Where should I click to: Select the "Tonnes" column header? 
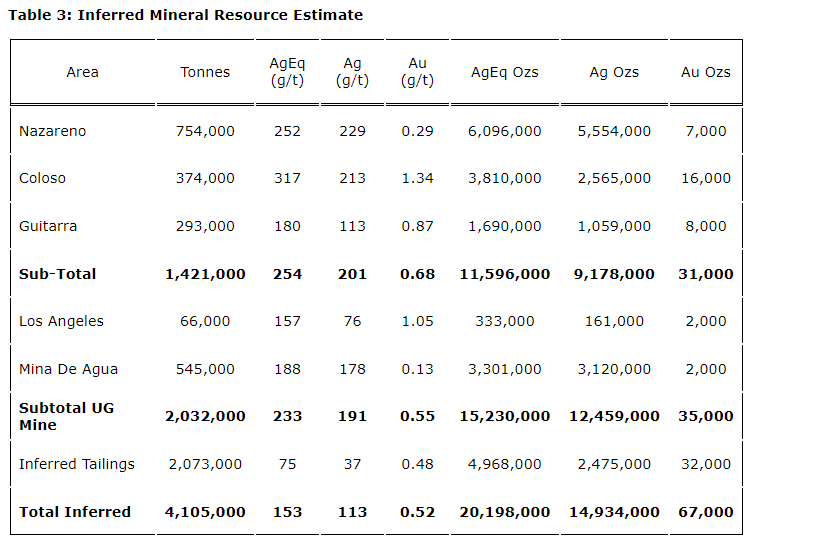(x=205, y=72)
